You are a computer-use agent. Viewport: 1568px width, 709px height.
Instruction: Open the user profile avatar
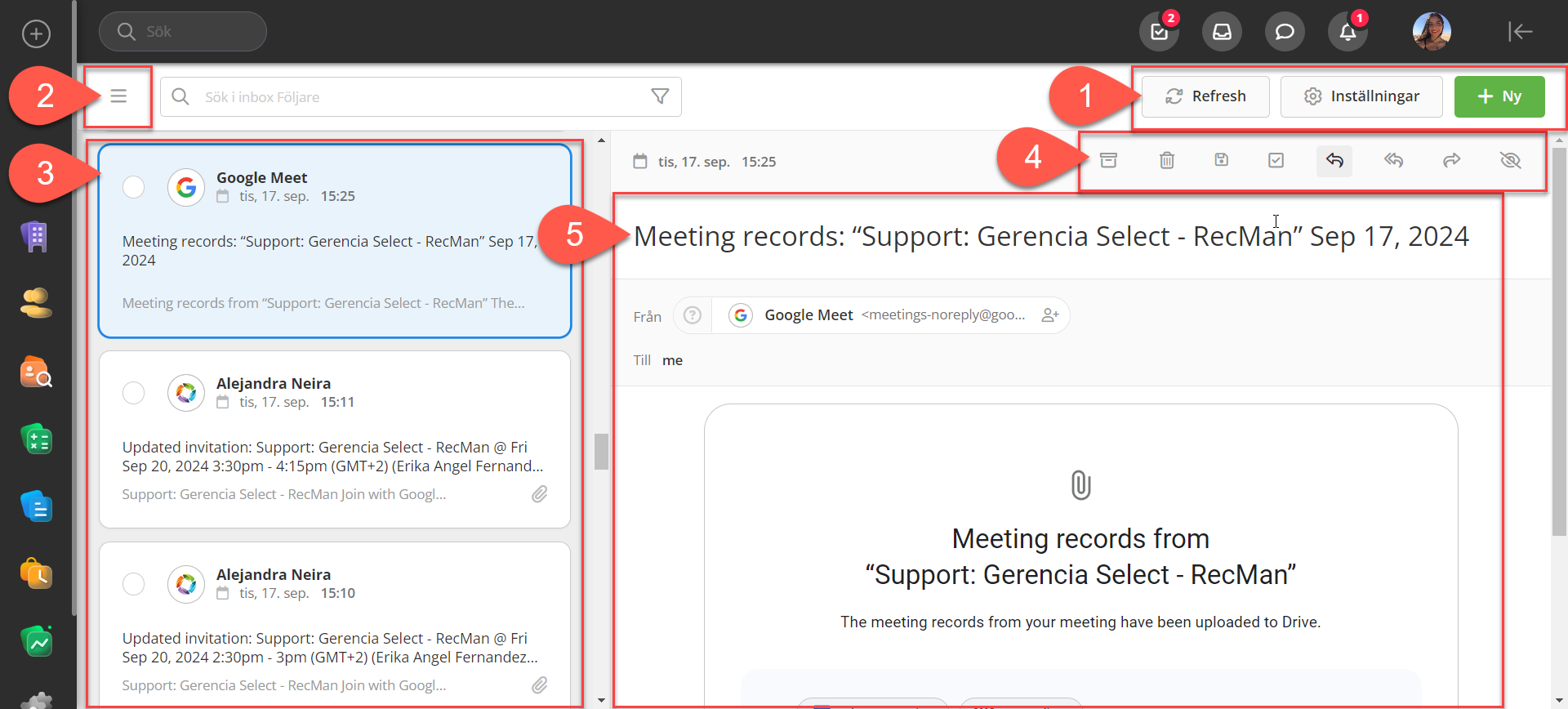tap(1432, 32)
